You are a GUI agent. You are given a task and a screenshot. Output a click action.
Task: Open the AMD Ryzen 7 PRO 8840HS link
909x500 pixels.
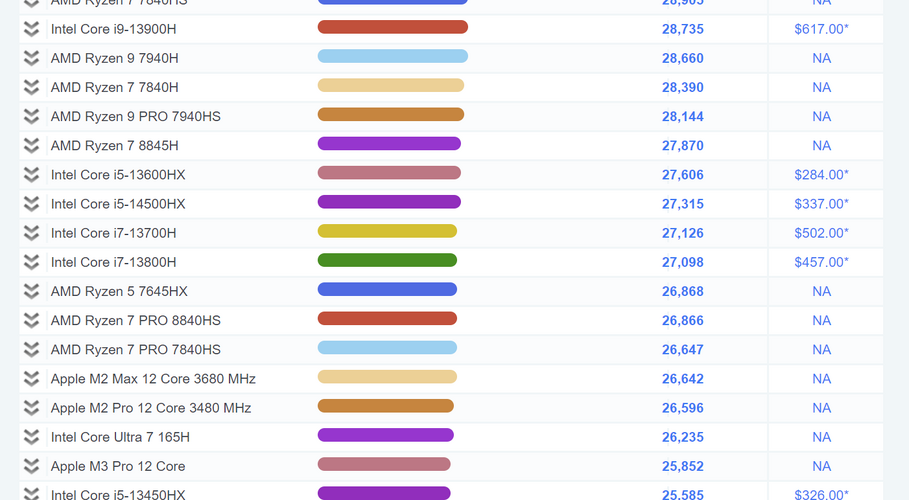tap(136, 321)
